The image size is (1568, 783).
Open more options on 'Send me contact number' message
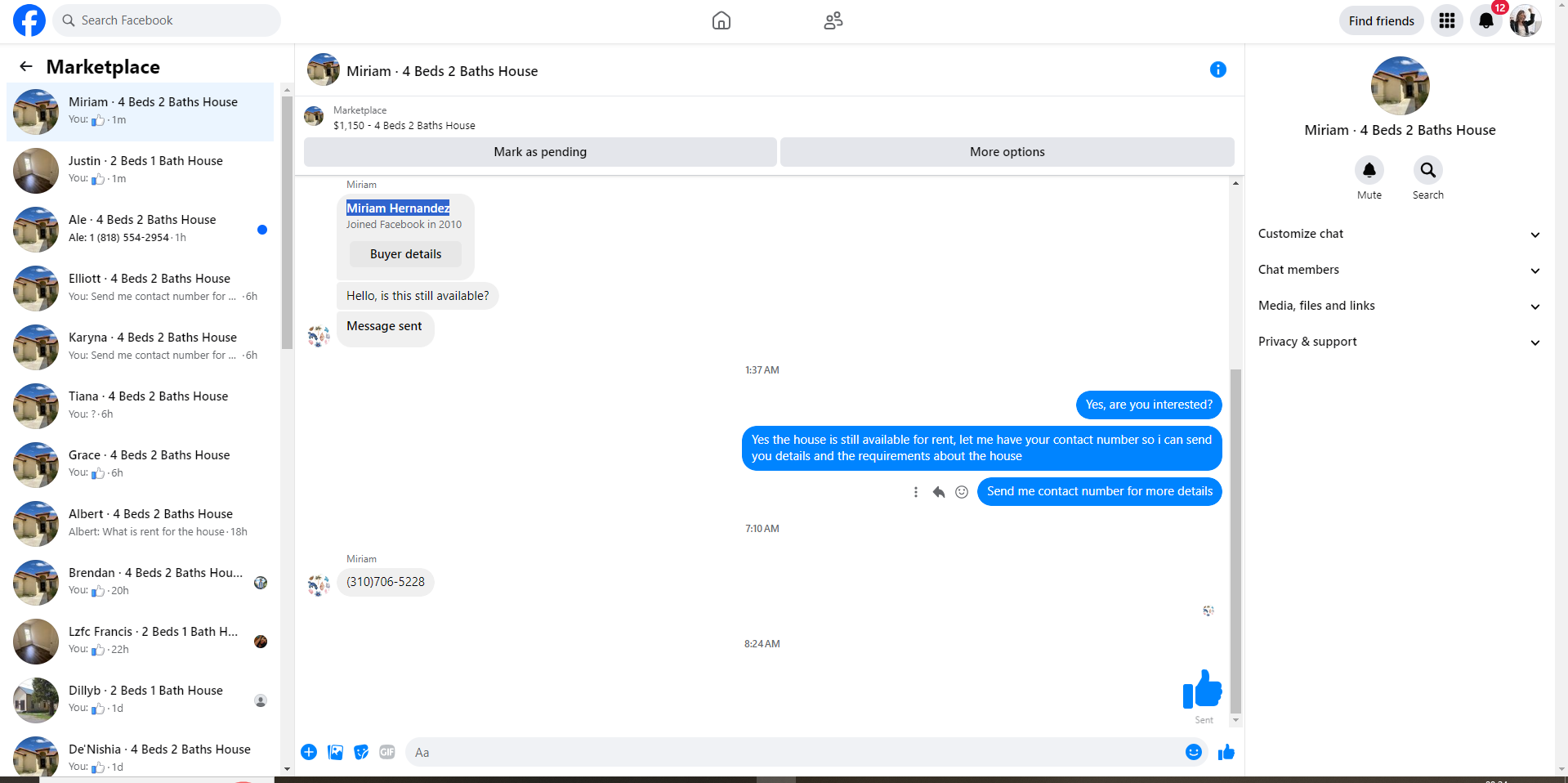[916, 492]
